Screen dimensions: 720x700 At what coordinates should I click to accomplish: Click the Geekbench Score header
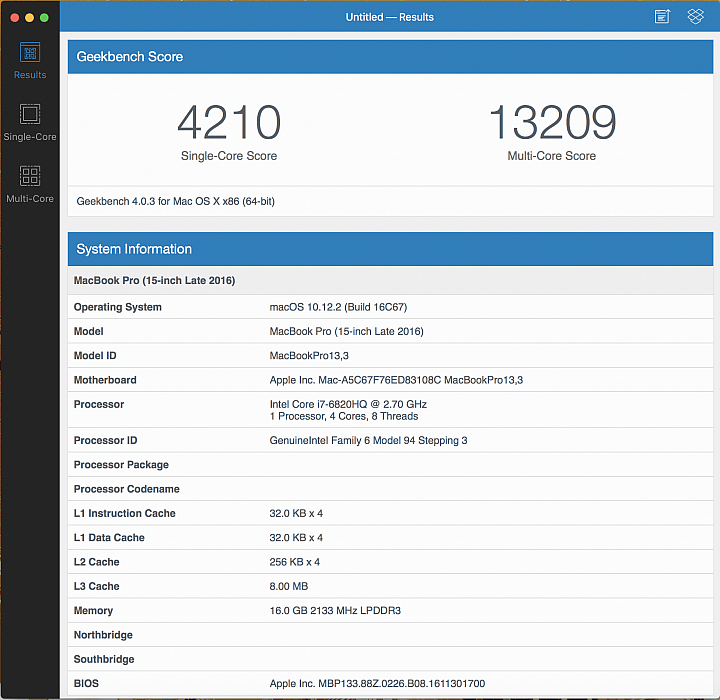390,56
